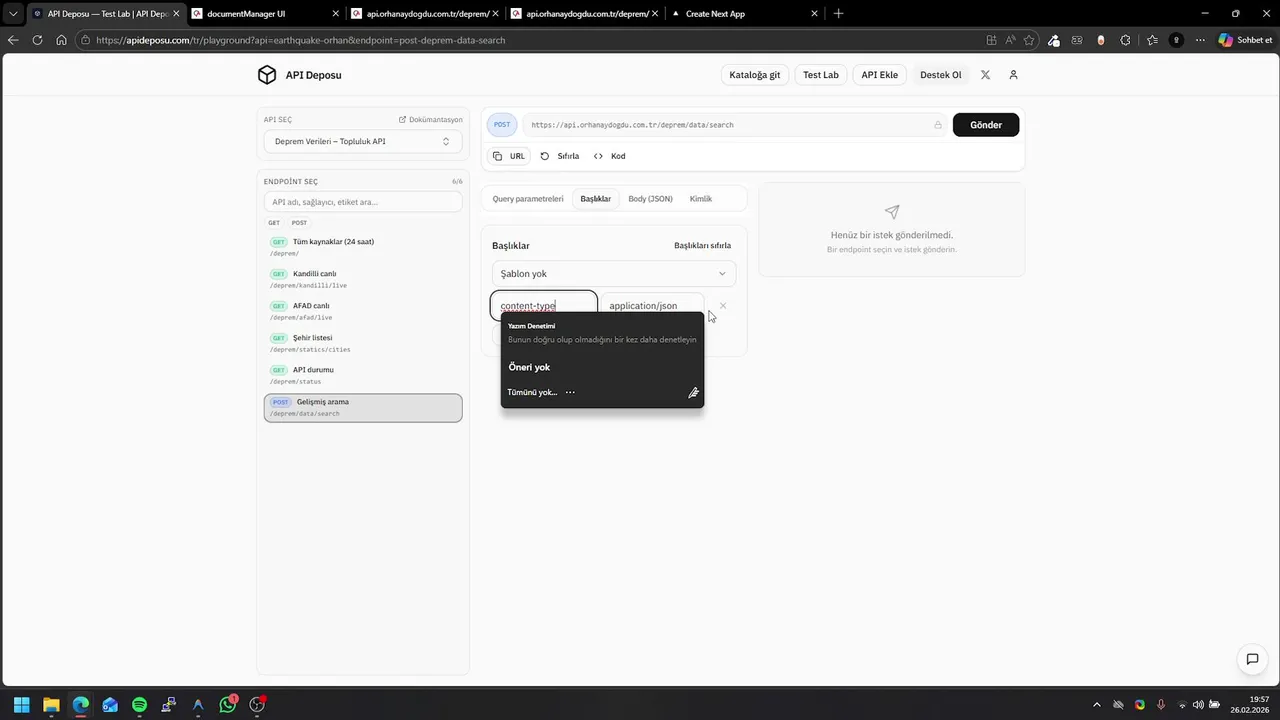
Task: Open the Şablon yok template dropdown
Action: tap(614, 273)
